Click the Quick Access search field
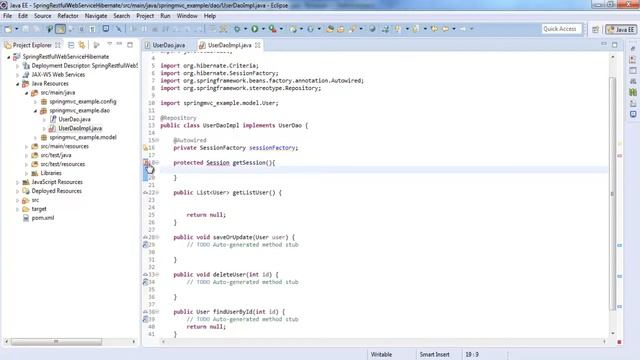640x360 pixels. tap(561, 29)
